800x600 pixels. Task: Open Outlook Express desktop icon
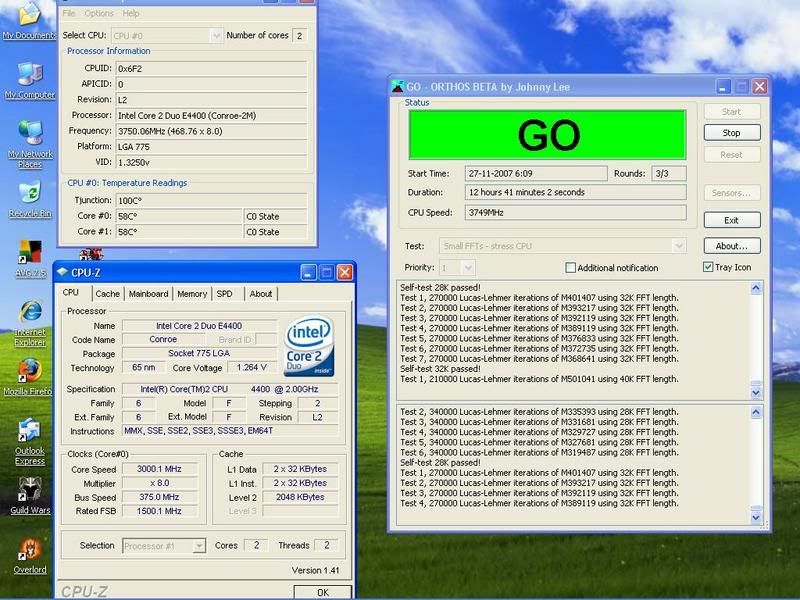(30, 442)
